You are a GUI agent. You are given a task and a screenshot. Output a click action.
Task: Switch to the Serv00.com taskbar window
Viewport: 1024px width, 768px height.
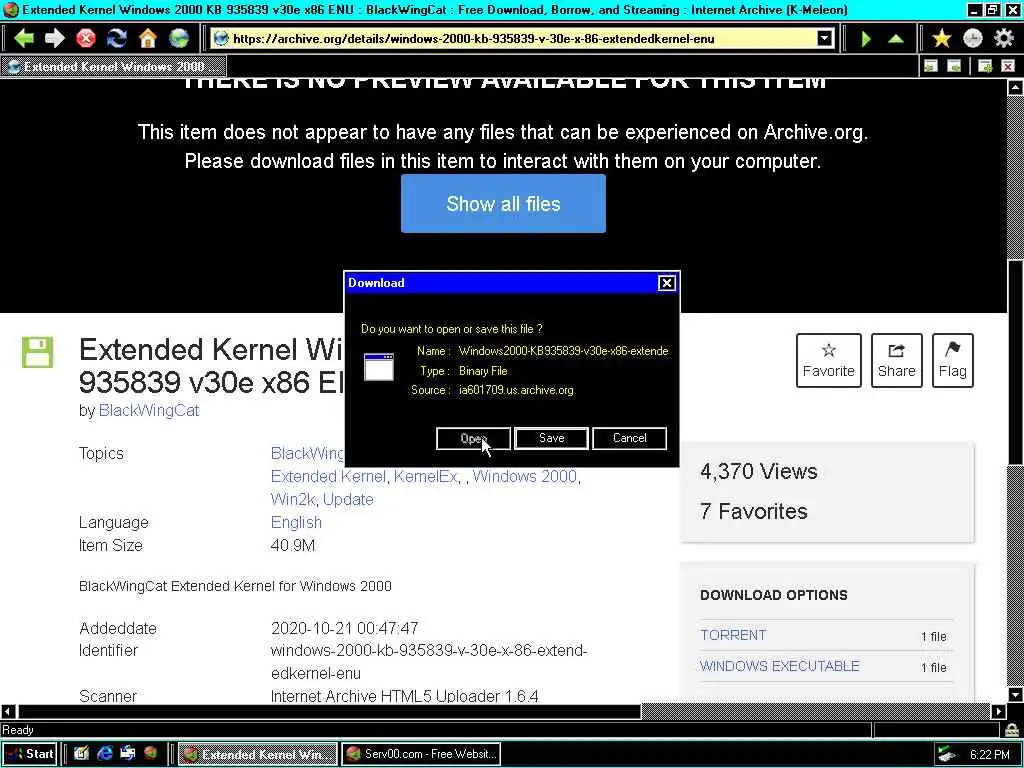421,754
